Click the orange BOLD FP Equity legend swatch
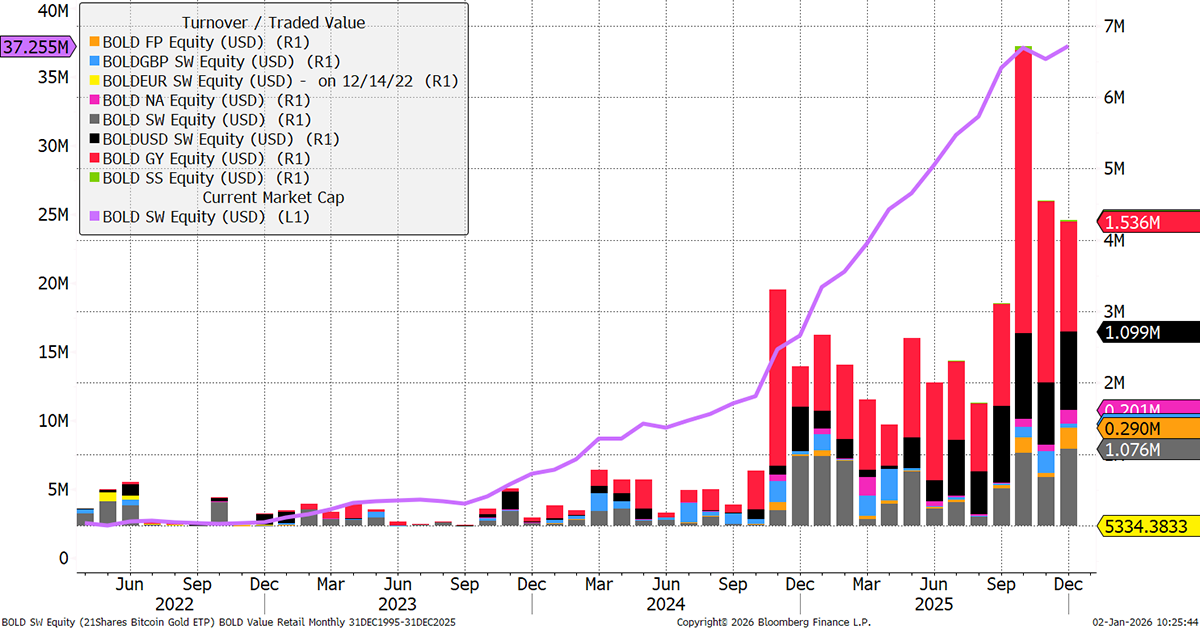The height and width of the screenshot is (629, 1200). coord(94,42)
